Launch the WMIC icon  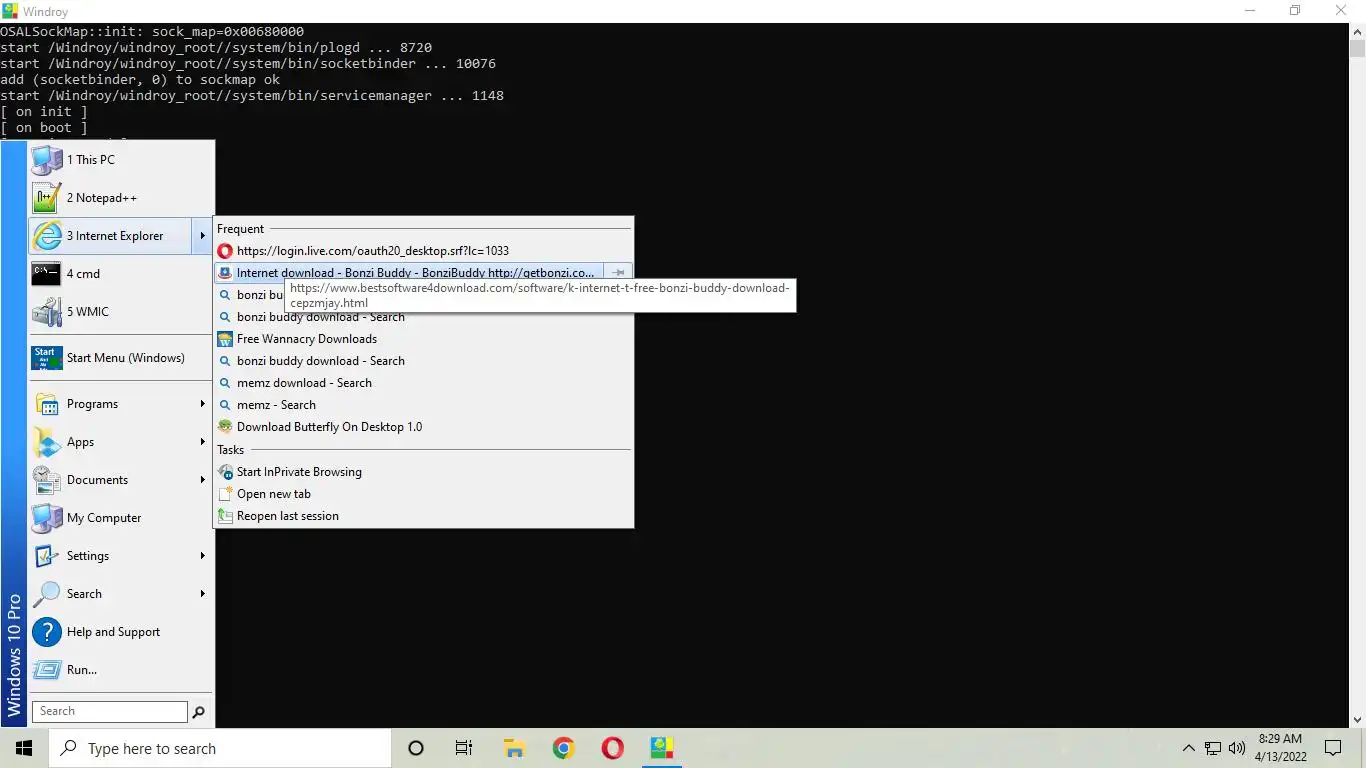click(x=46, y=312)
